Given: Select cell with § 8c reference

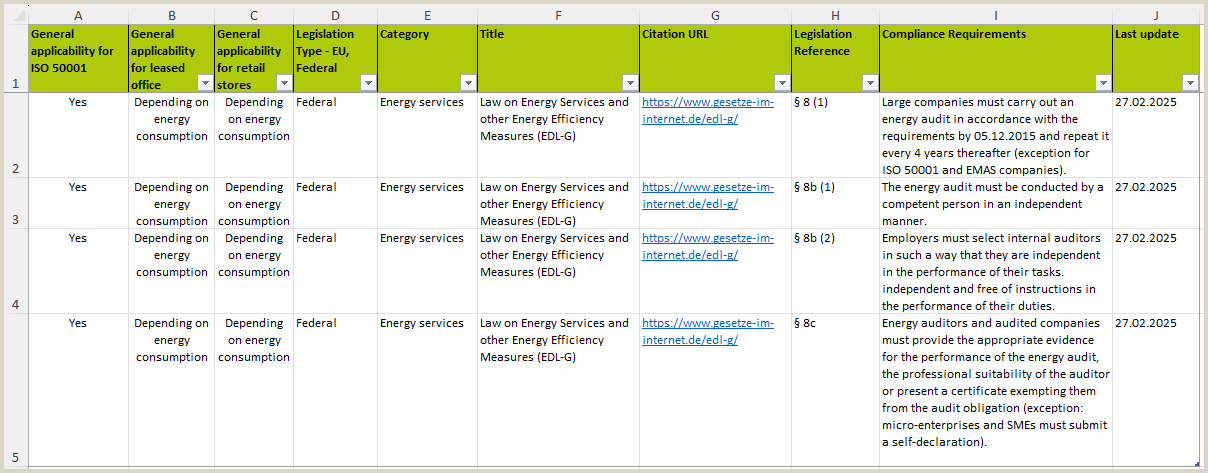Looking at the screenshot, I should click(835, 389).
